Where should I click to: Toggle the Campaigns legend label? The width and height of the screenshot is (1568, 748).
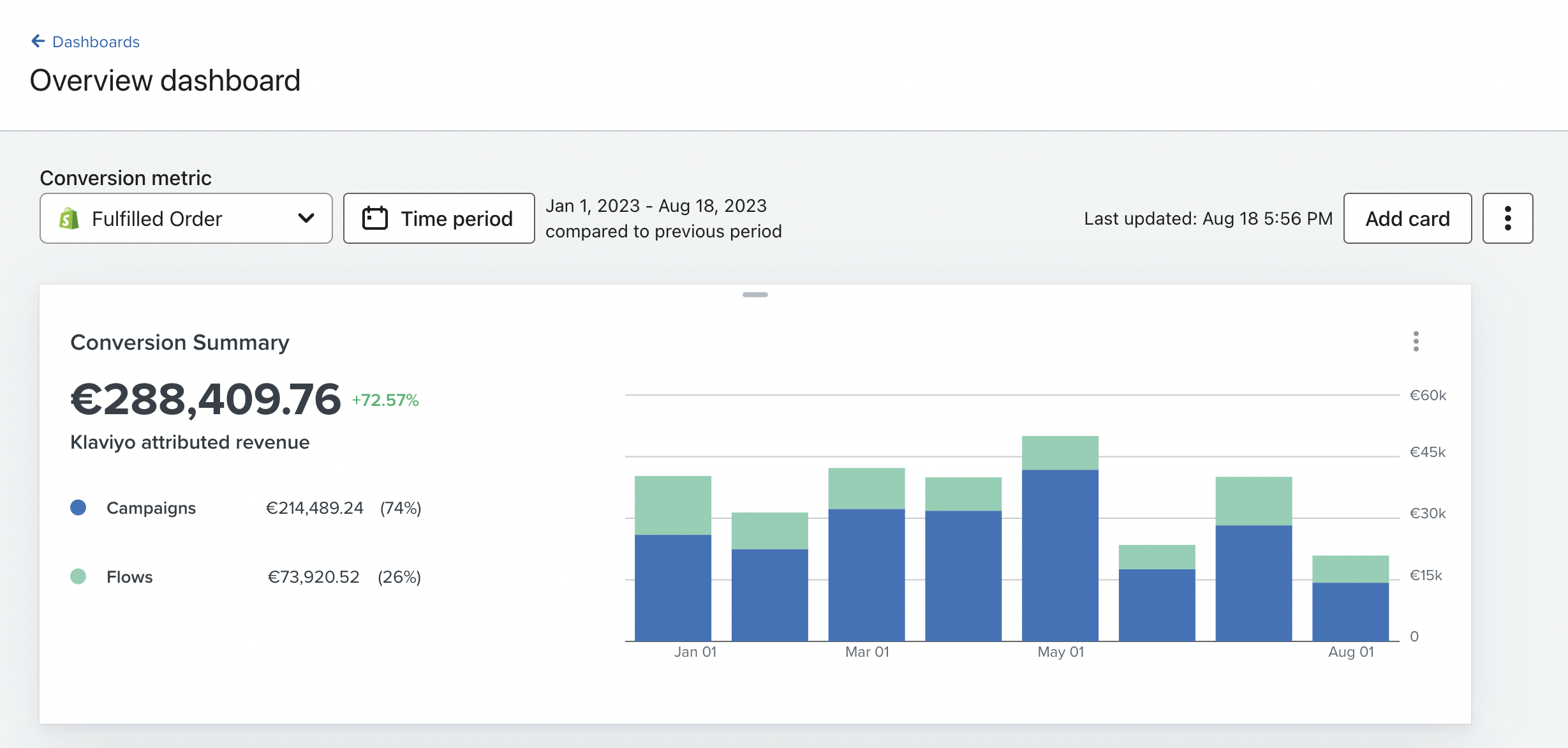[151, 508]
